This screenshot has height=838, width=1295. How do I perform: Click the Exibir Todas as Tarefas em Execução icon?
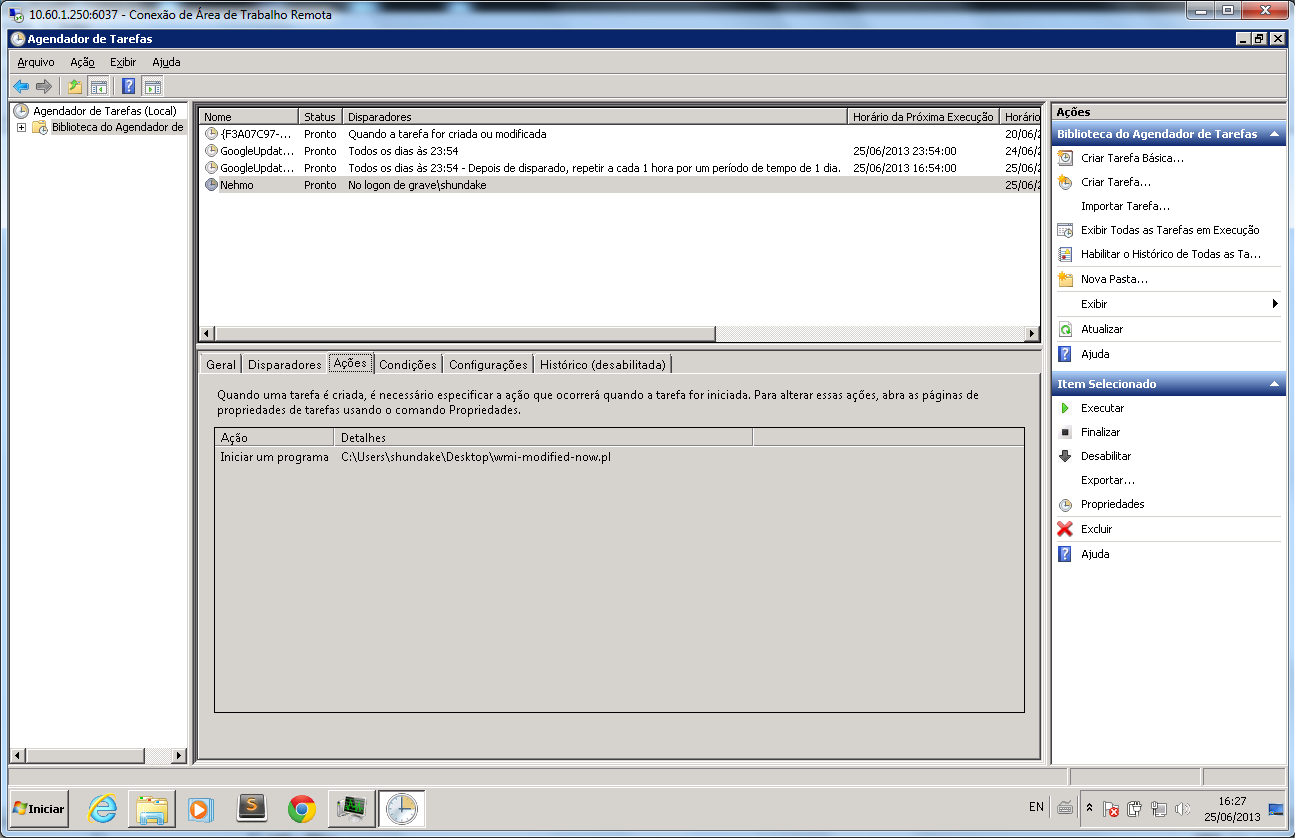point(1065,230)
